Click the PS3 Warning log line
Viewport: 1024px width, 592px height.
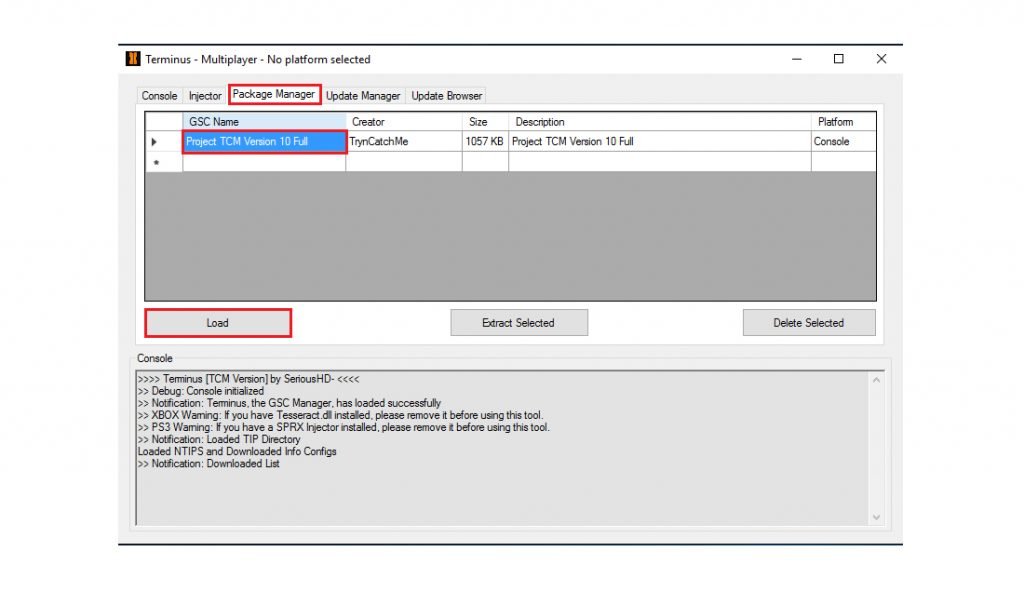[344, 427]
